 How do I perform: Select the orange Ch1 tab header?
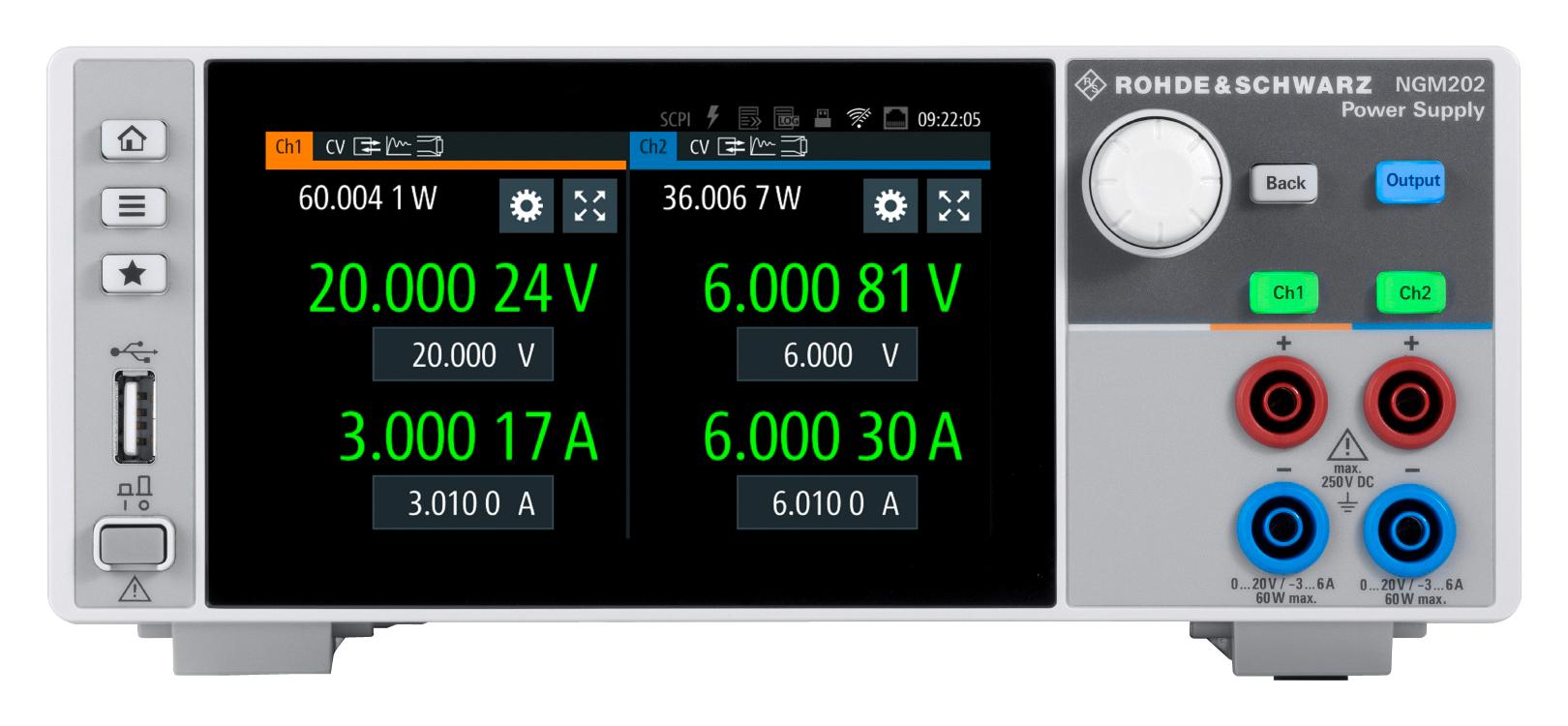click(x=288, y=147)
